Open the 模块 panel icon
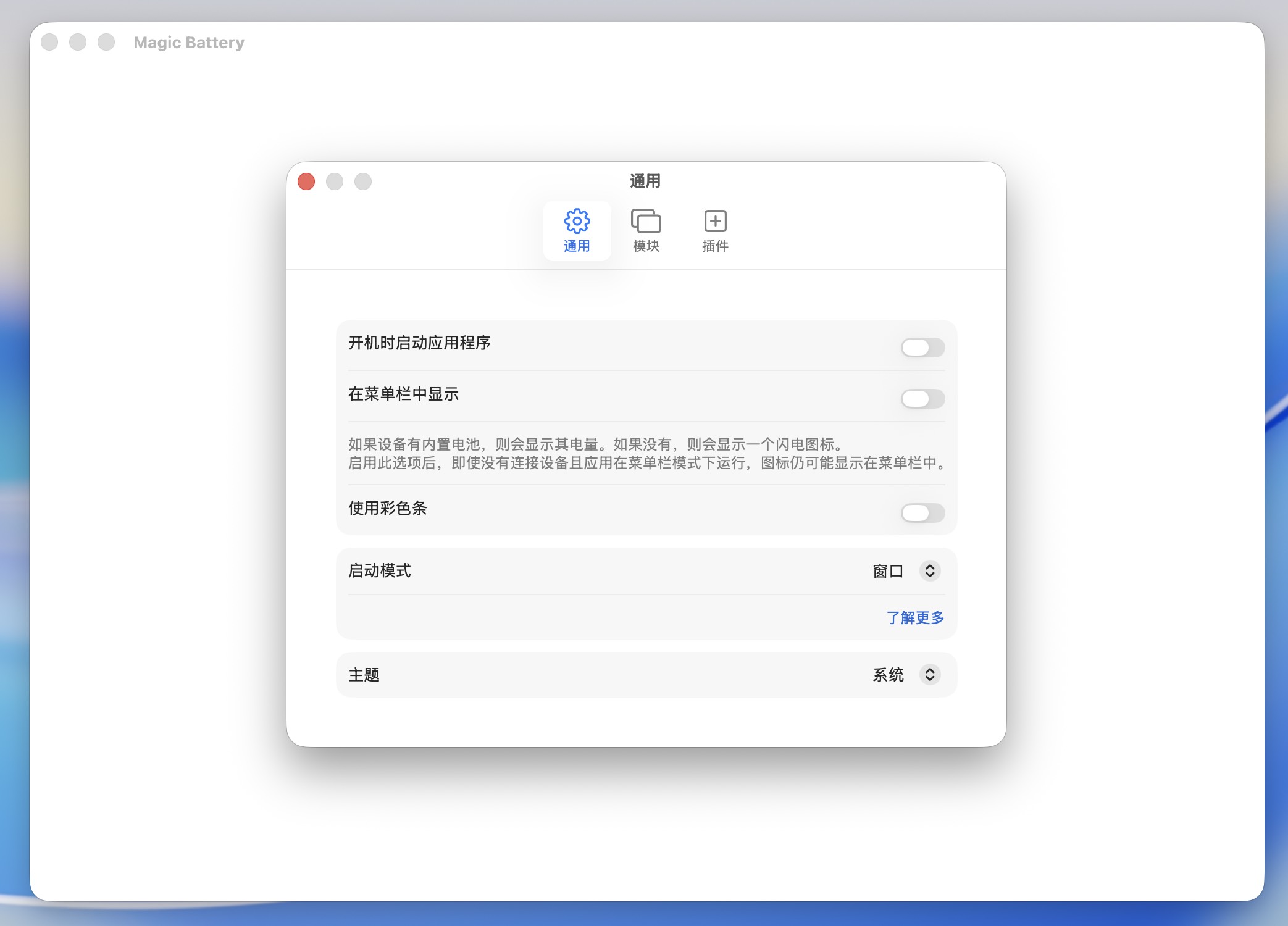1288x926 pixels. (646, 230)
